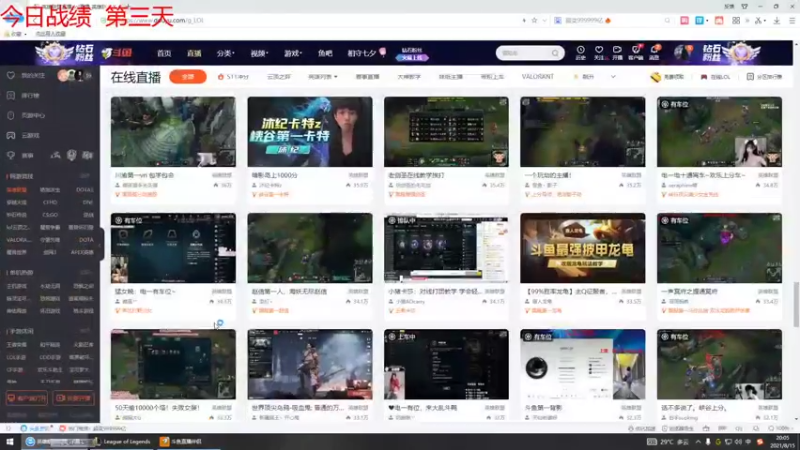Image resolution: width=800 pixels, height=450 pixels.
Task: Open the 直播 nav item
Action: pyautogui.click(x=194, y=53)
